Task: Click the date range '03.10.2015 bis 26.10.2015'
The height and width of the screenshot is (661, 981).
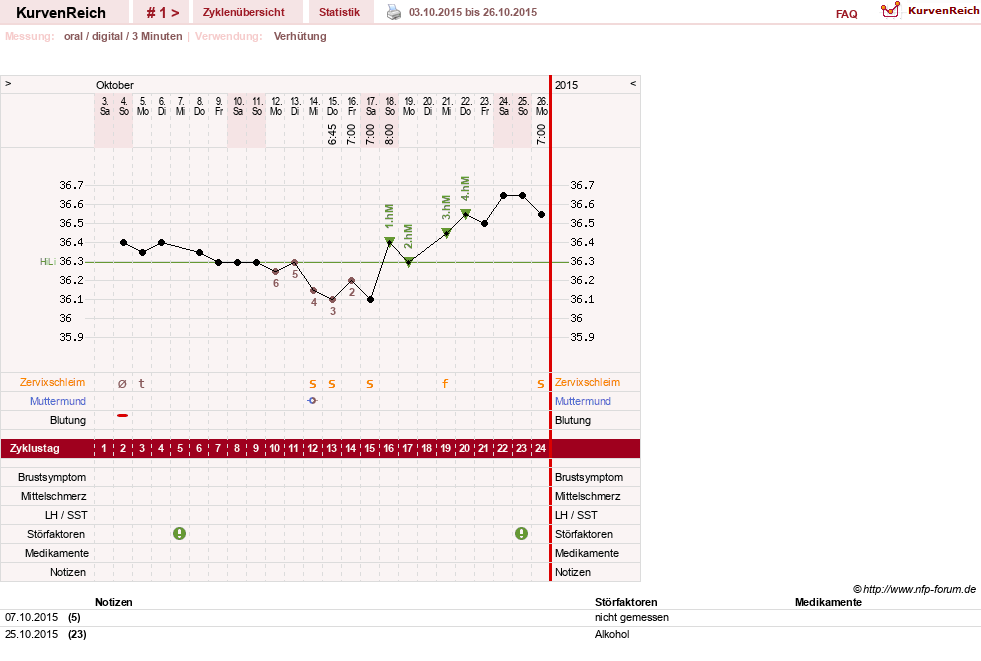Action: [x=473, y=12]
